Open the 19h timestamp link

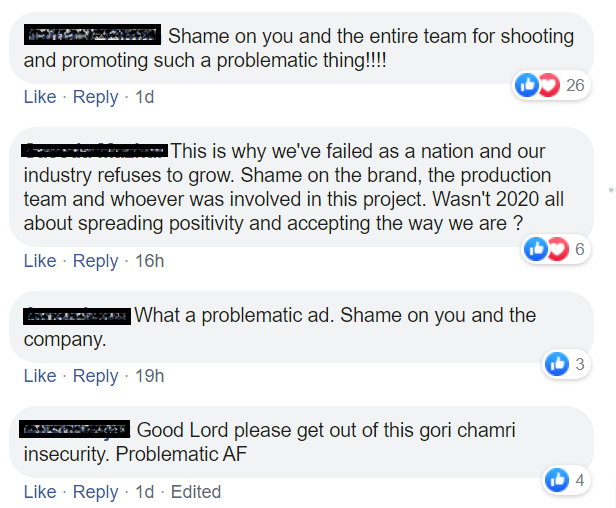click(x=150, y=376)
